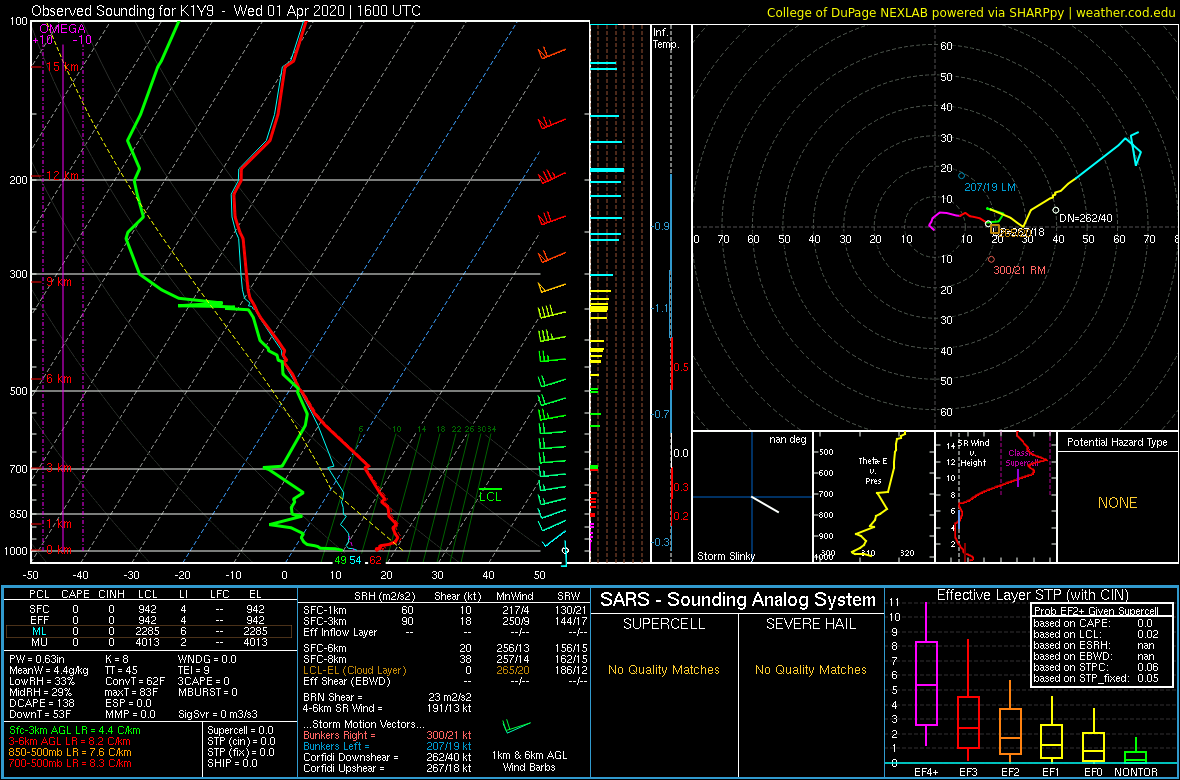Click the maxT = 83F value
The width and height of the screenshot is (1180, 780).
coord(135,694)
